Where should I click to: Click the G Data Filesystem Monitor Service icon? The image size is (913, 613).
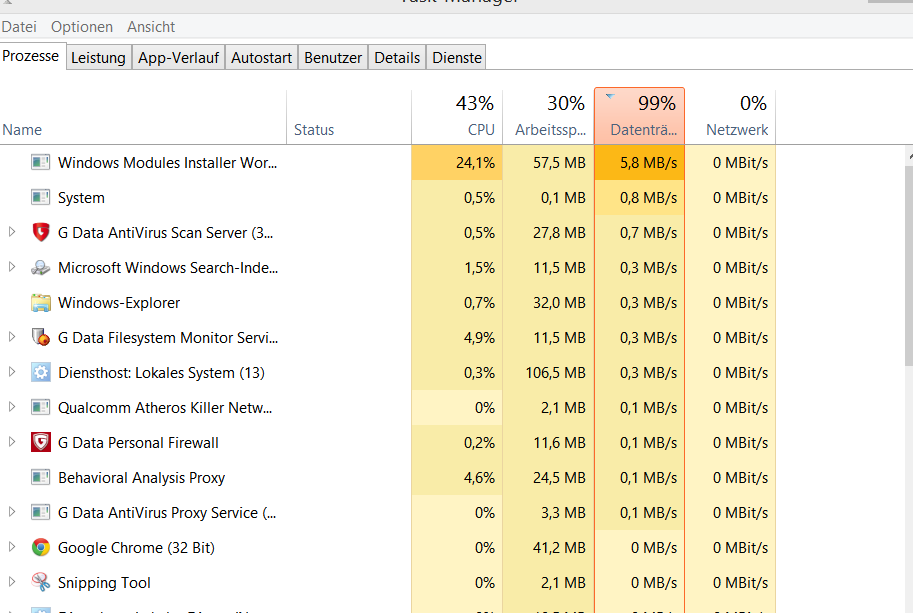coord(40,337)
